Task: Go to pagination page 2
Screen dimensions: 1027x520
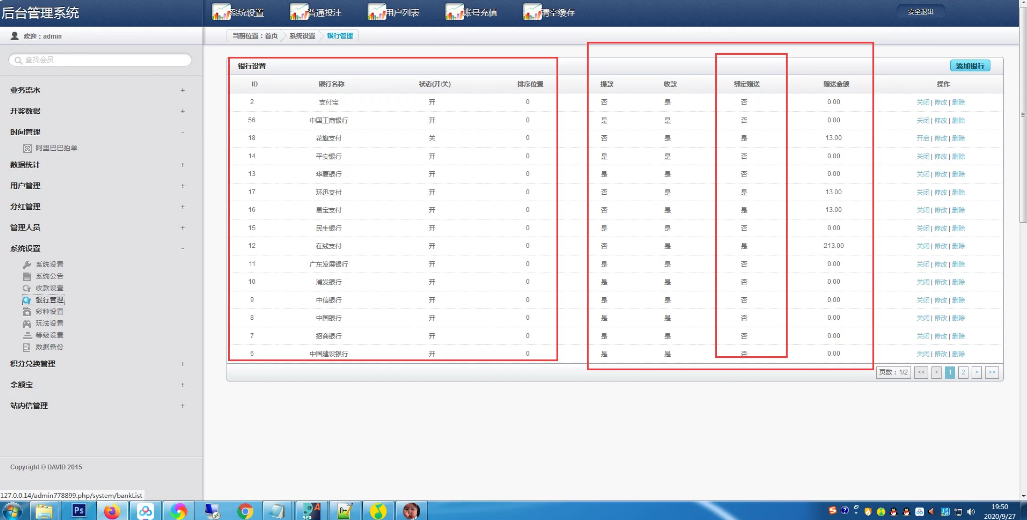Action: (x=963, y=372)
